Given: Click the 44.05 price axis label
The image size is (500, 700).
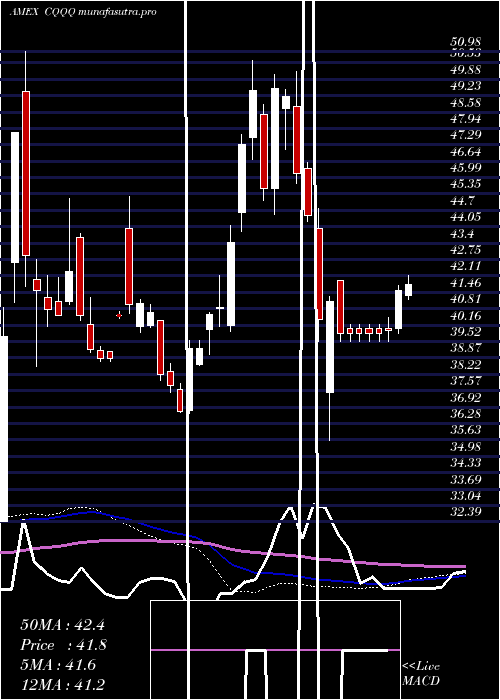Looking at the screenshot, I should coord(466,217).
